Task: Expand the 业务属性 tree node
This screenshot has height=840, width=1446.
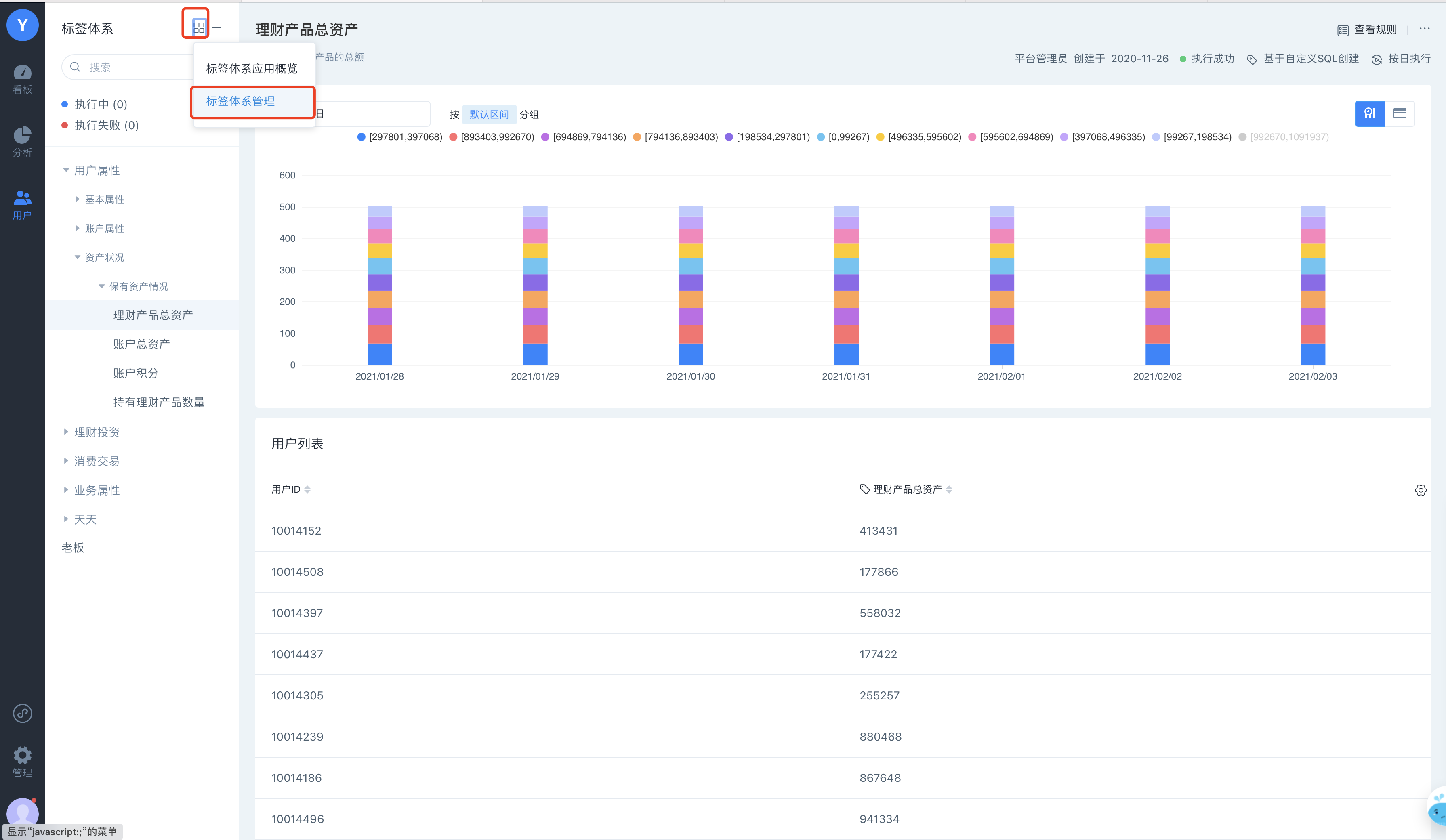Action: coord(66,490)
